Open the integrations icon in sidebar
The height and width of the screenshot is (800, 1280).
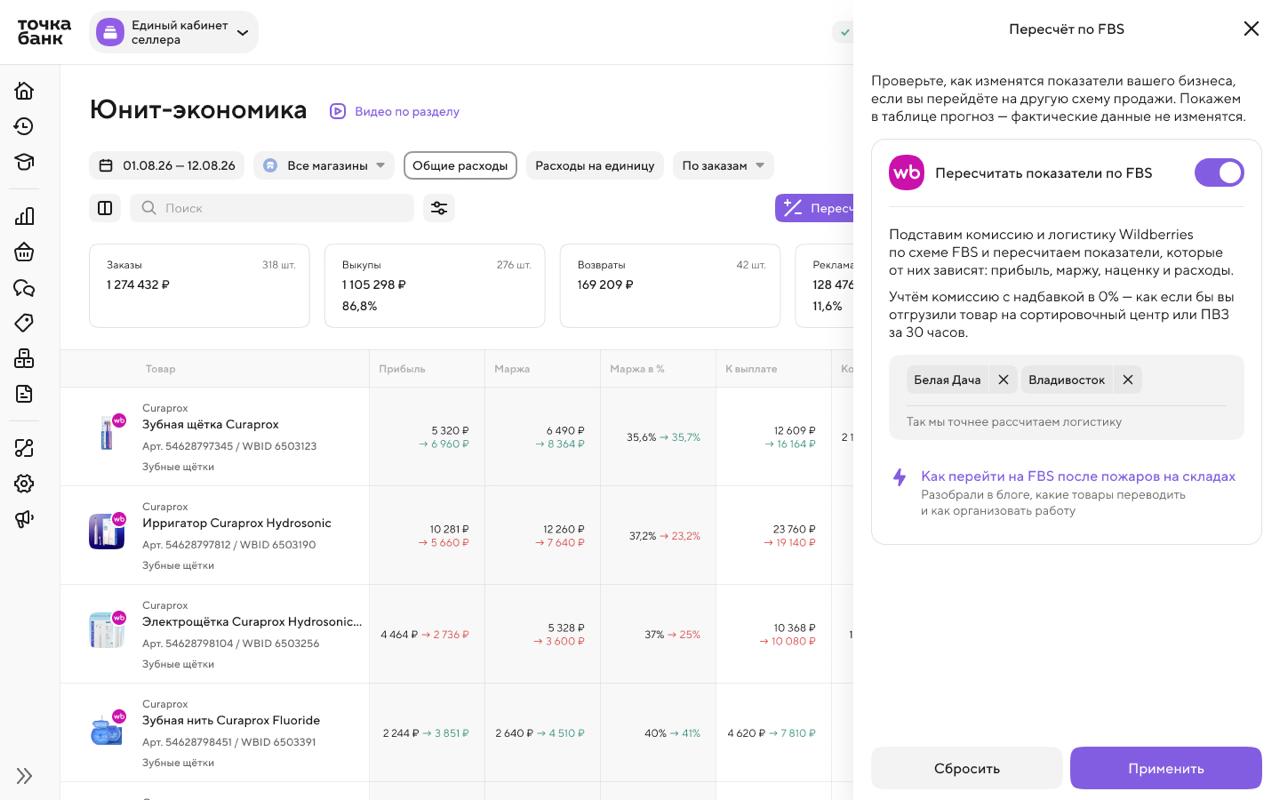(24, 448)
